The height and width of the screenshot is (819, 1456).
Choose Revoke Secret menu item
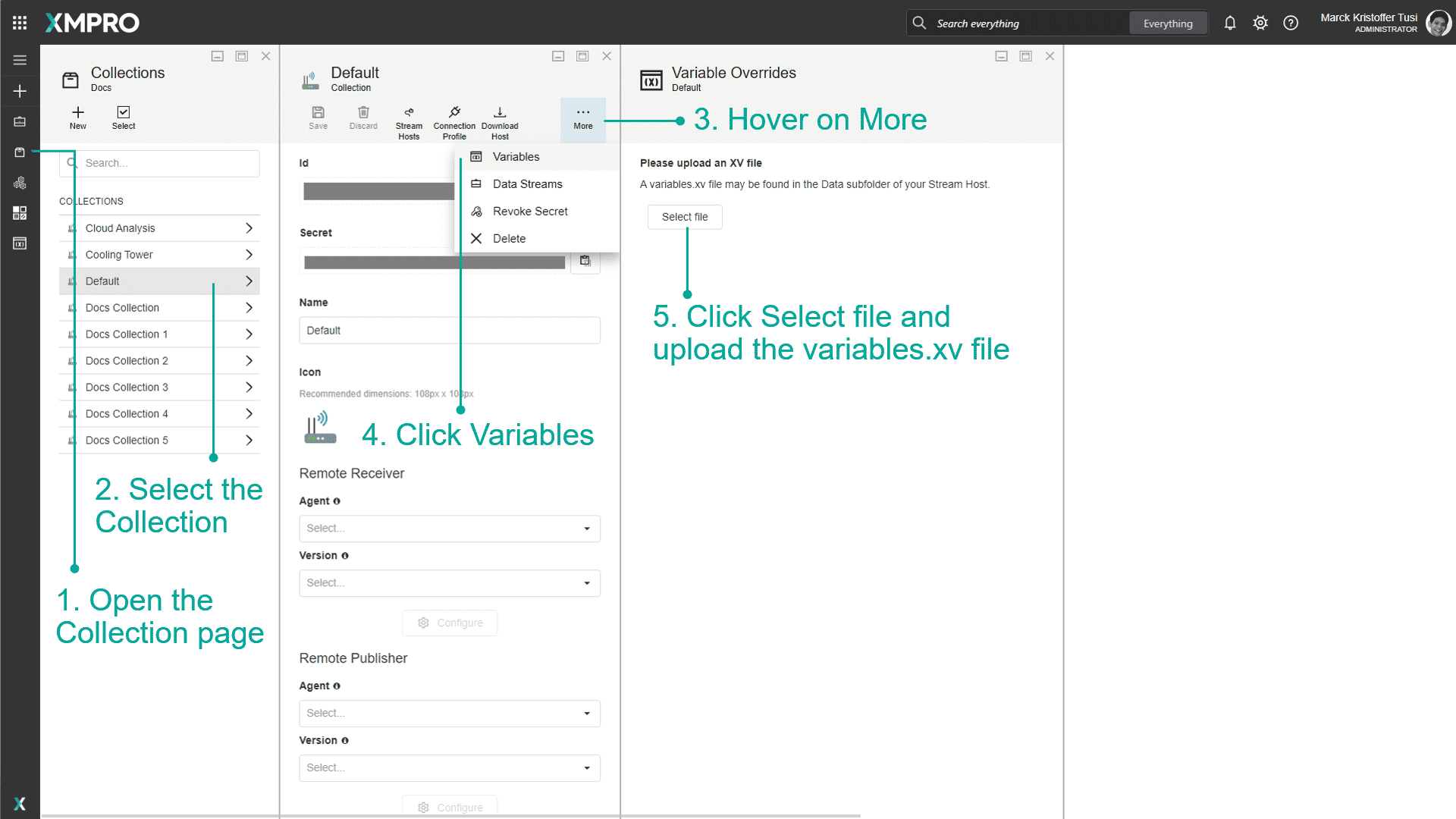tap(529, 212)
